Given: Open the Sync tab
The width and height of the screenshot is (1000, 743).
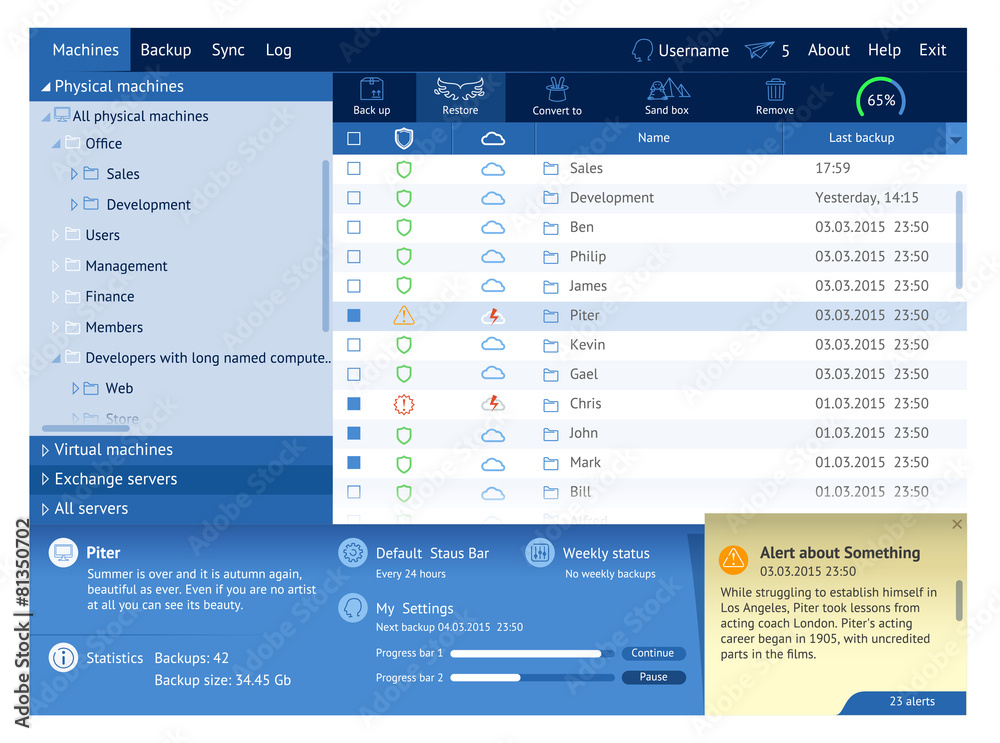Looking at the screenshot, I should tap(228, 50).
